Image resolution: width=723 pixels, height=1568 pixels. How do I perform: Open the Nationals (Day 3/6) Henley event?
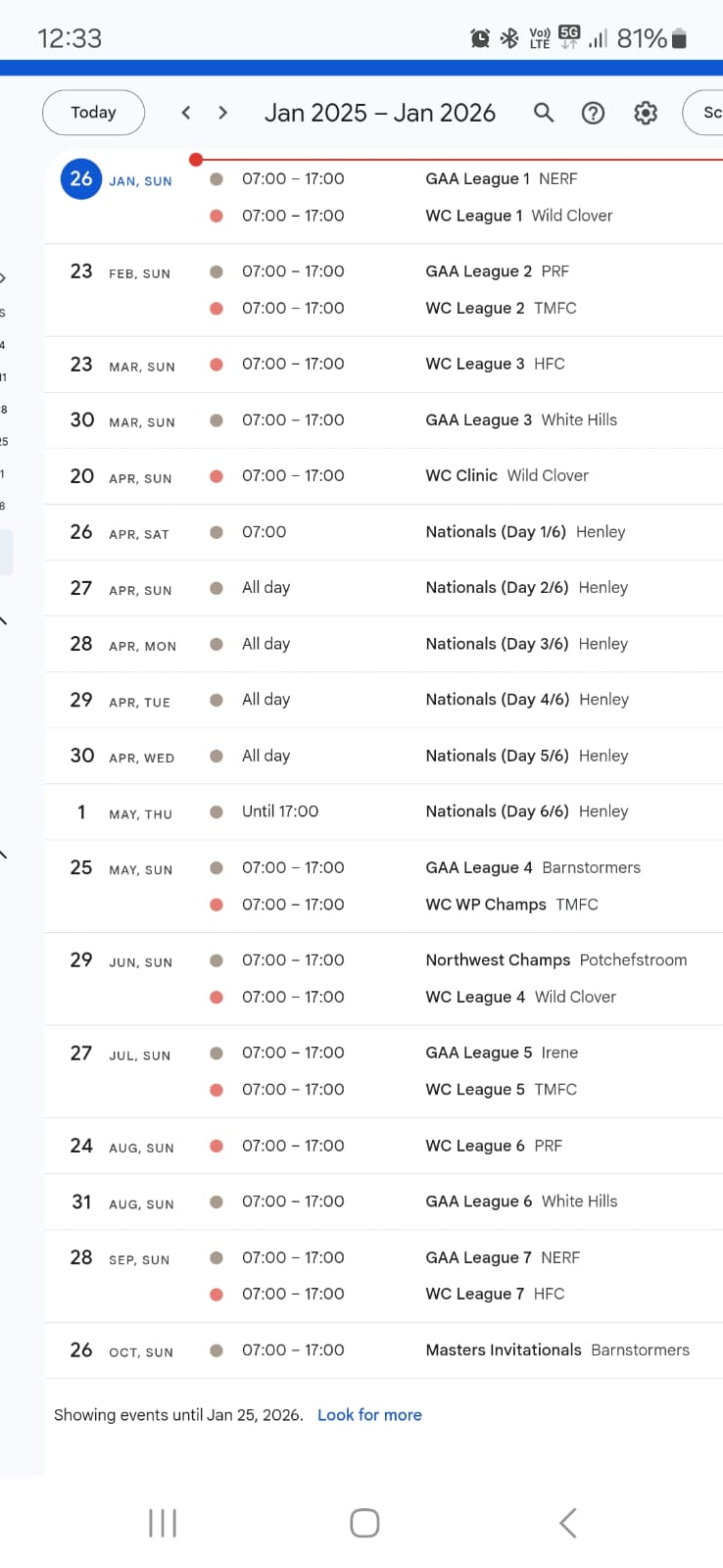(x=526, y=644)
